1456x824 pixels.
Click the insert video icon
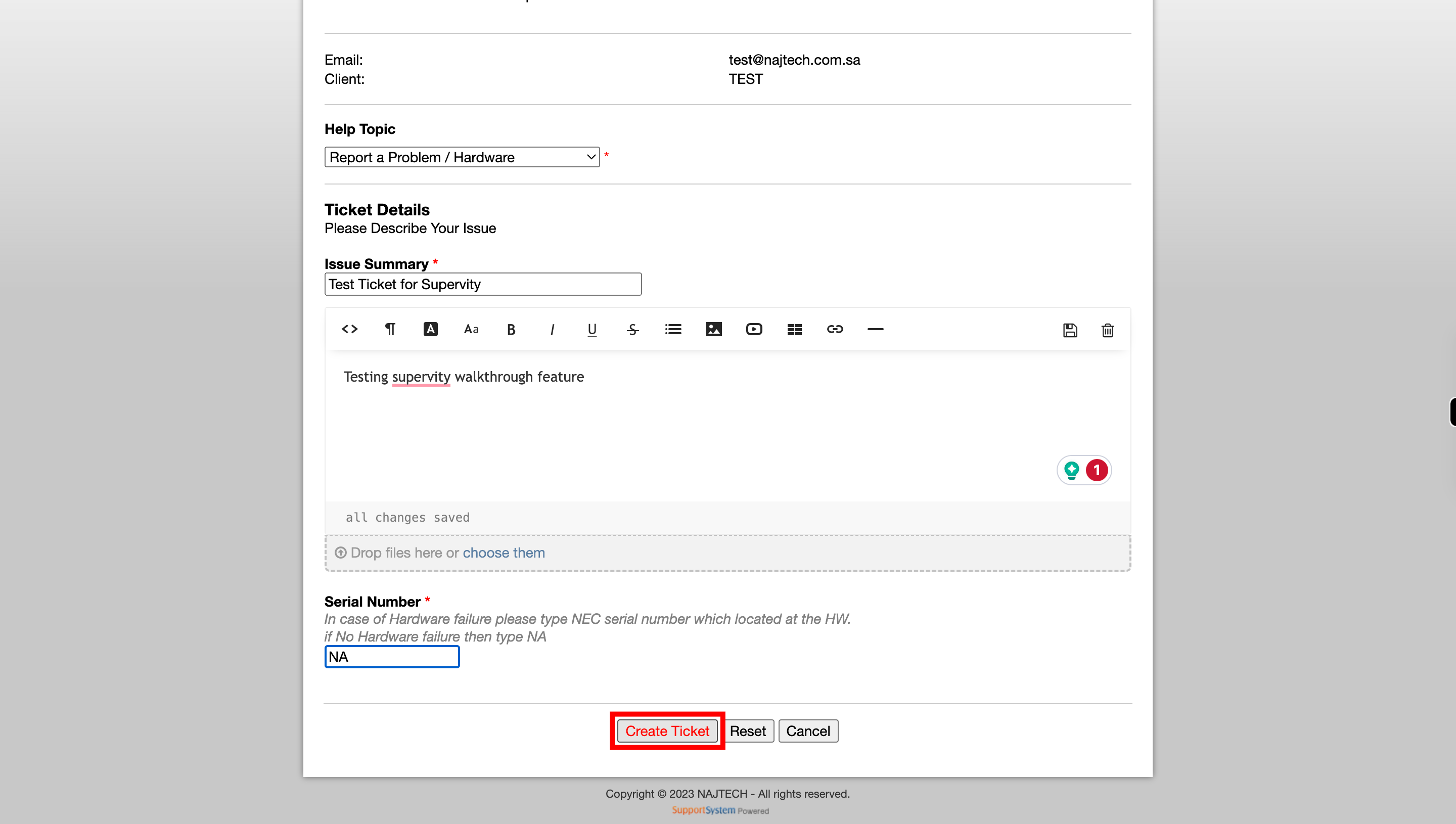click(x=754, y=329)
